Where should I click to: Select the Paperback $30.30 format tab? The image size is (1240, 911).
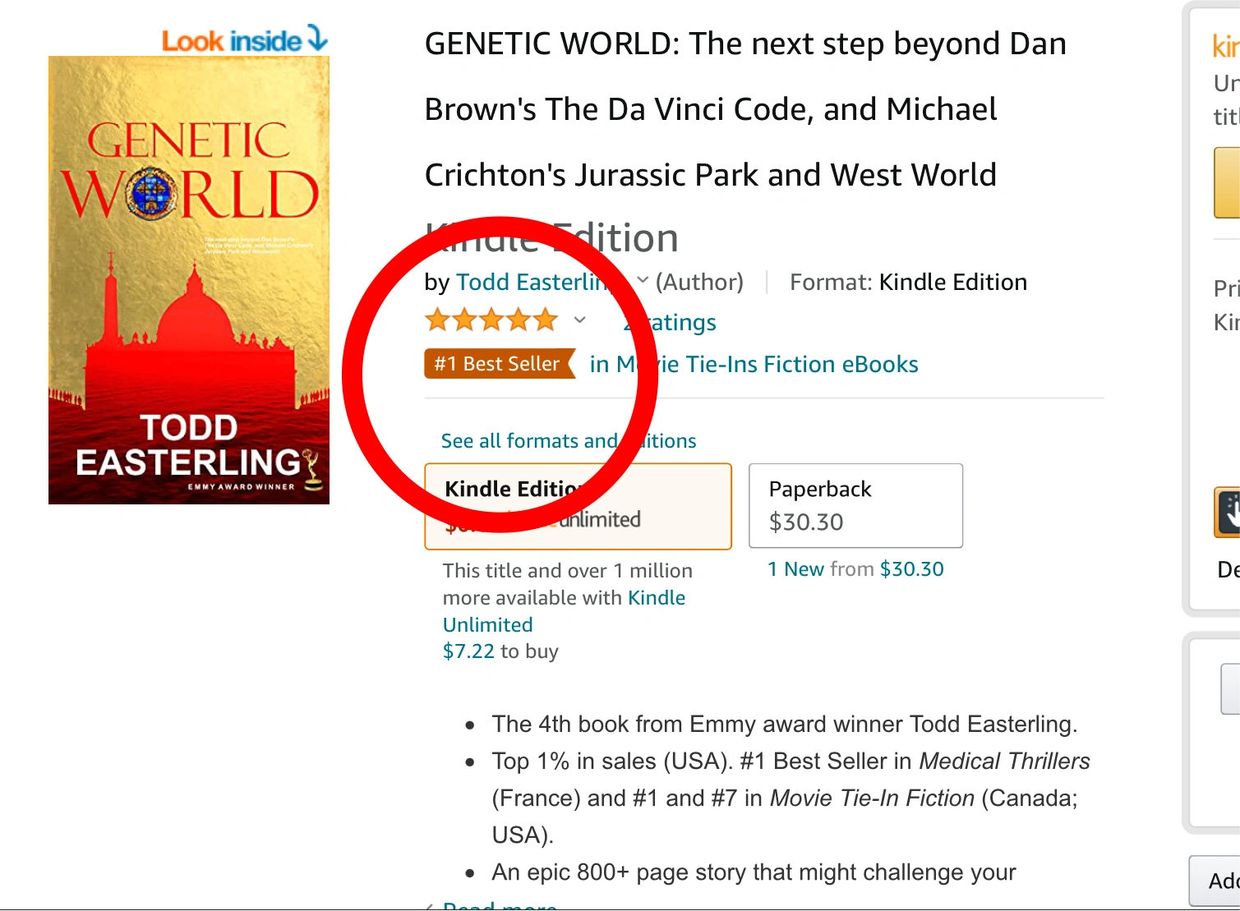pos(855,505)
